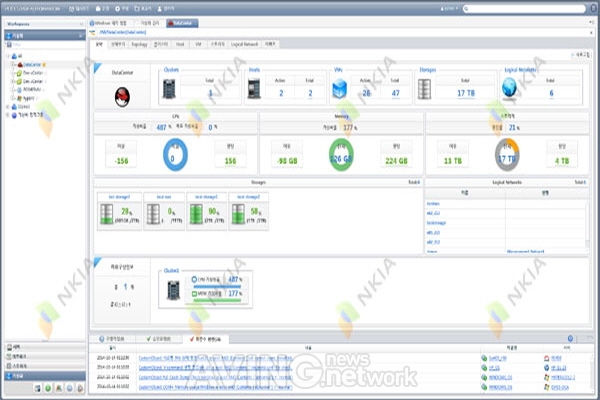Click the plus-circle icon in the top bar

tap(117, 8)
